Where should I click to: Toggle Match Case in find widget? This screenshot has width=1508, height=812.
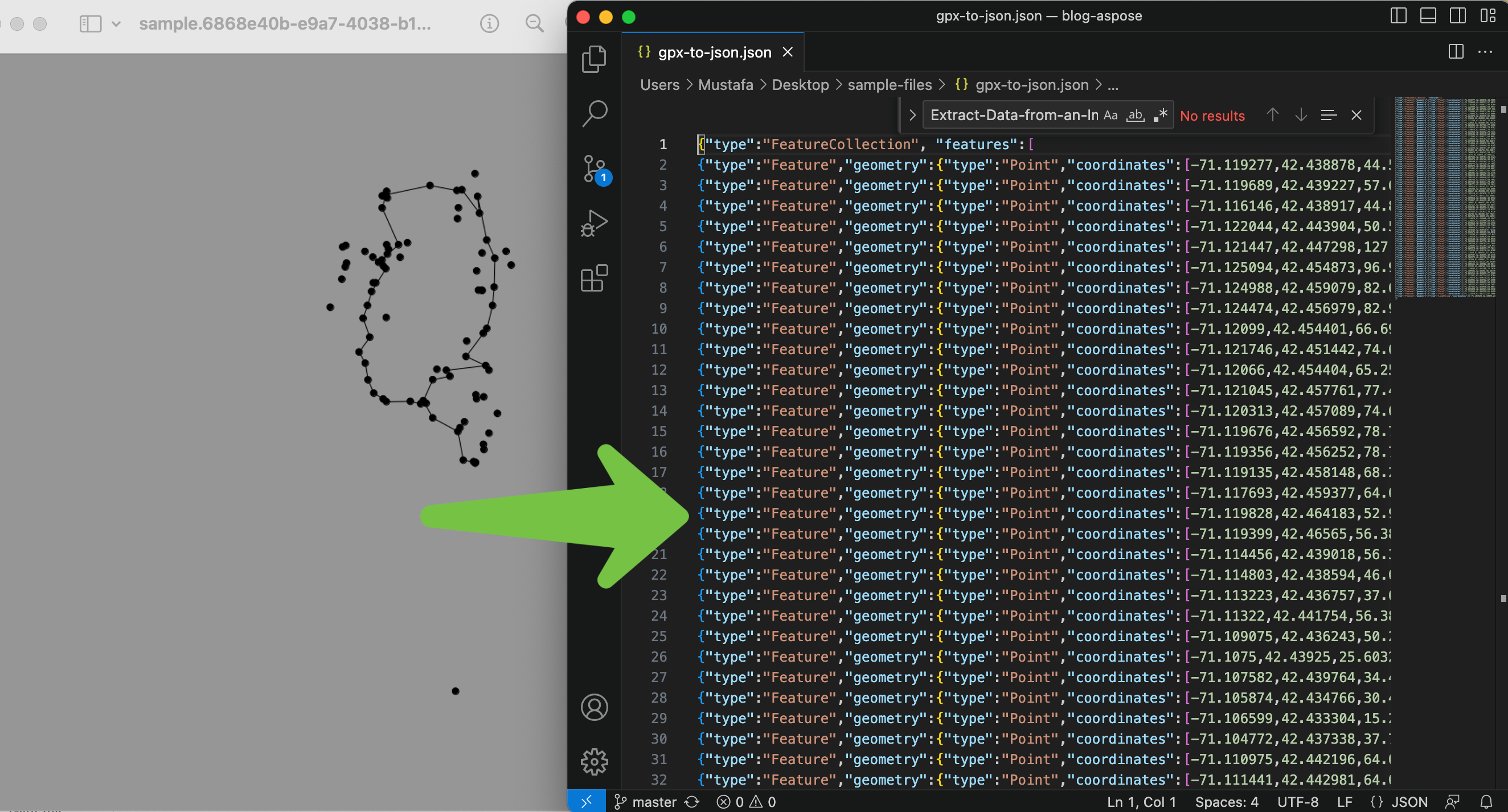point(1110,116)
